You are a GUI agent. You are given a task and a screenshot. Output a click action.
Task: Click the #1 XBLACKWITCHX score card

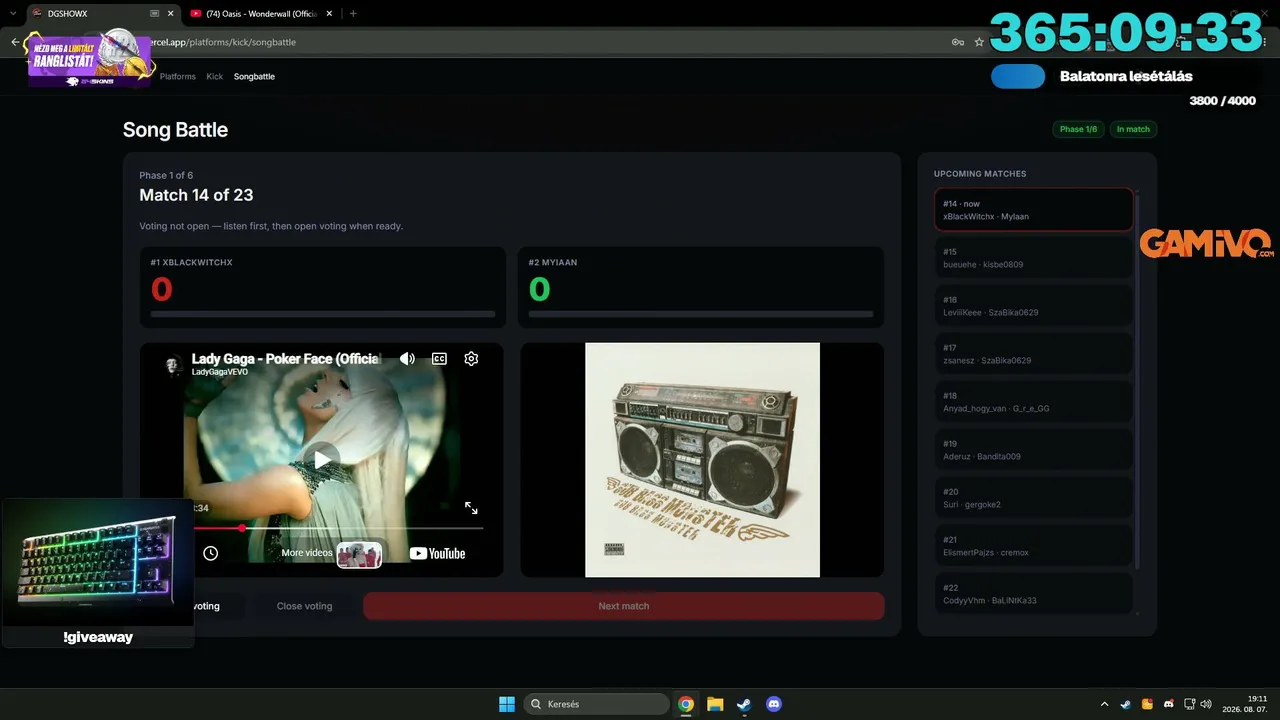coord(323,287)
